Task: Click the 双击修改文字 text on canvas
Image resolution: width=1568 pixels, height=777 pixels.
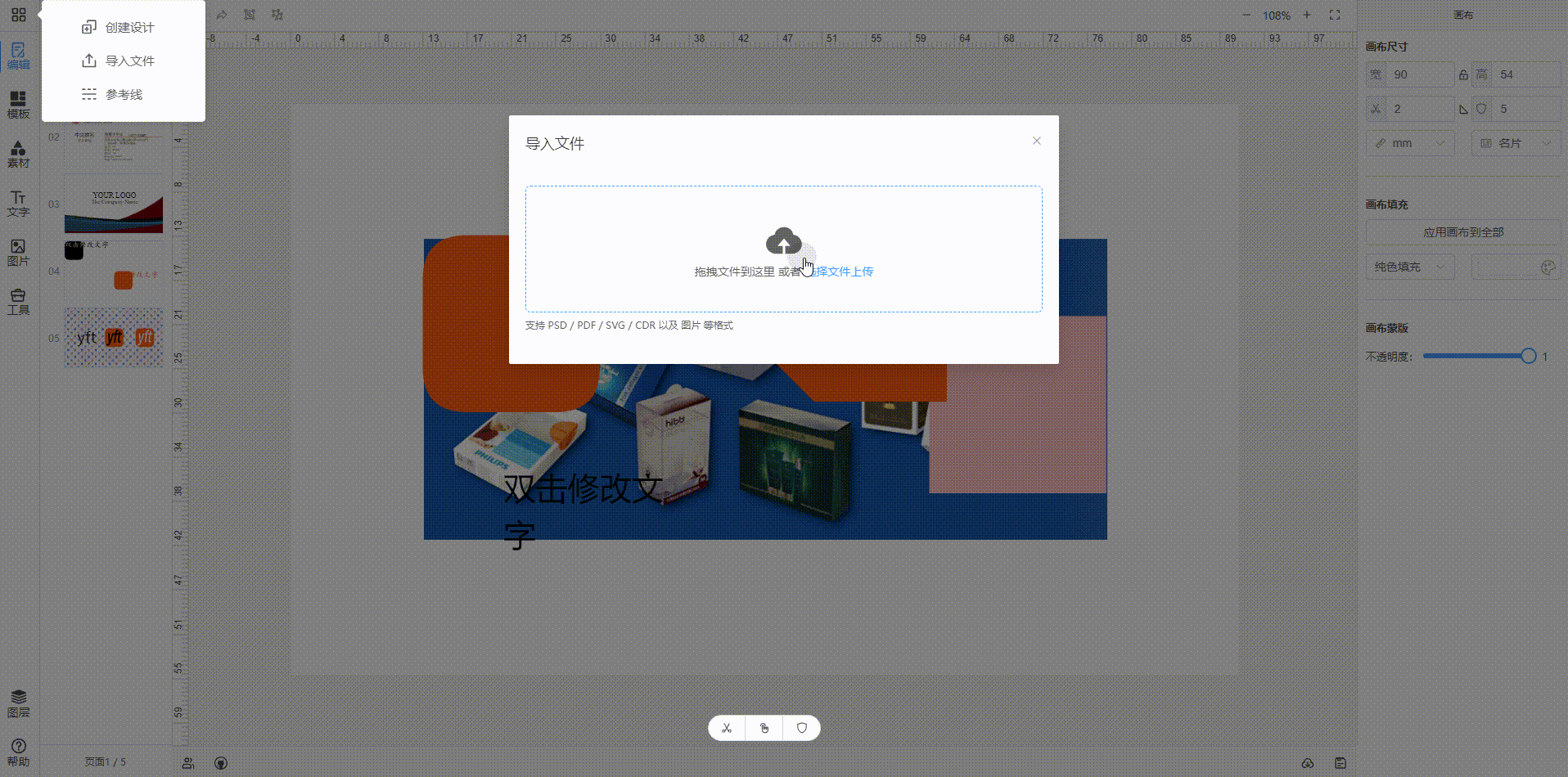Action: pyautogui.click(x=583, y=511)
